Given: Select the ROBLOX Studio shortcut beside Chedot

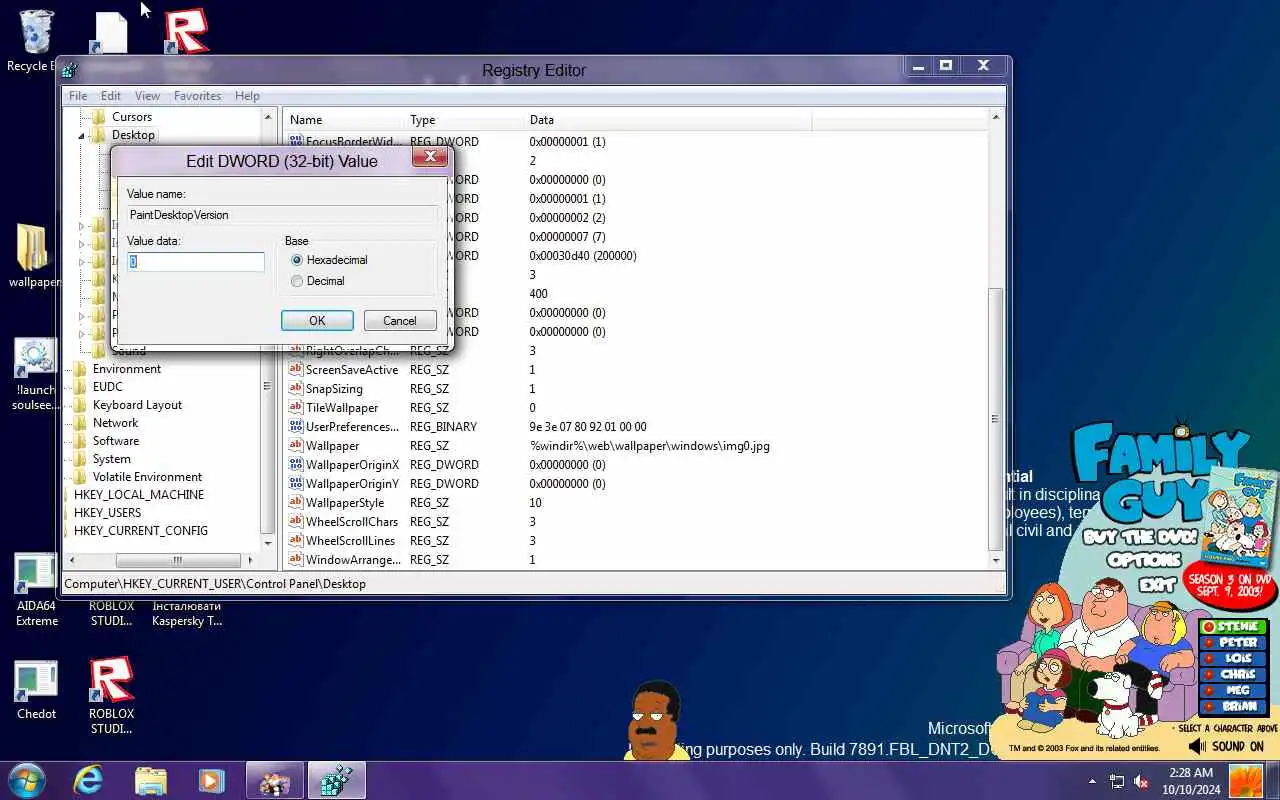Looking at the screenshot, I should (x=111, y=695).
